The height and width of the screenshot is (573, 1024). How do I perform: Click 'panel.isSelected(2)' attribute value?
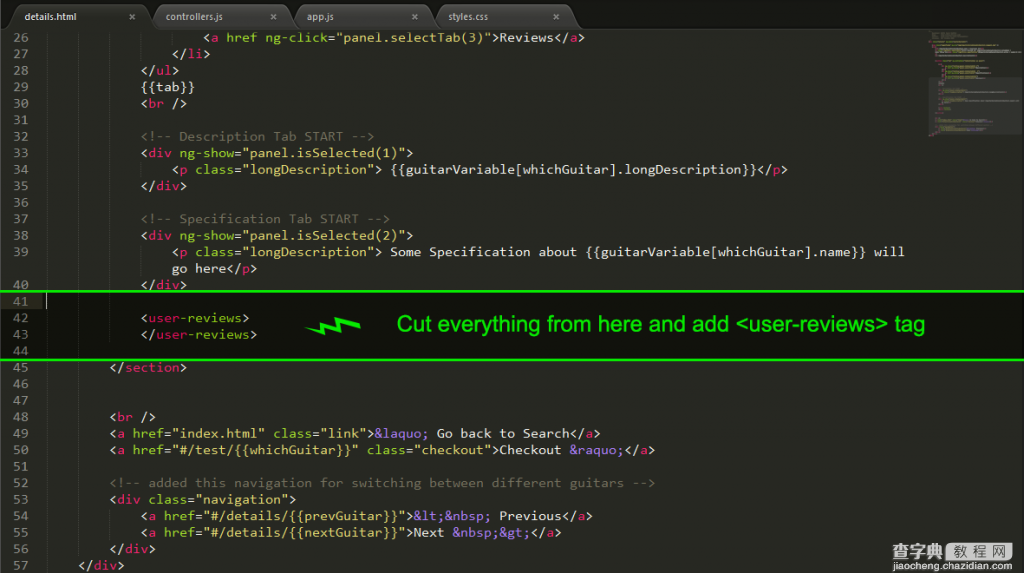(324, 235)
